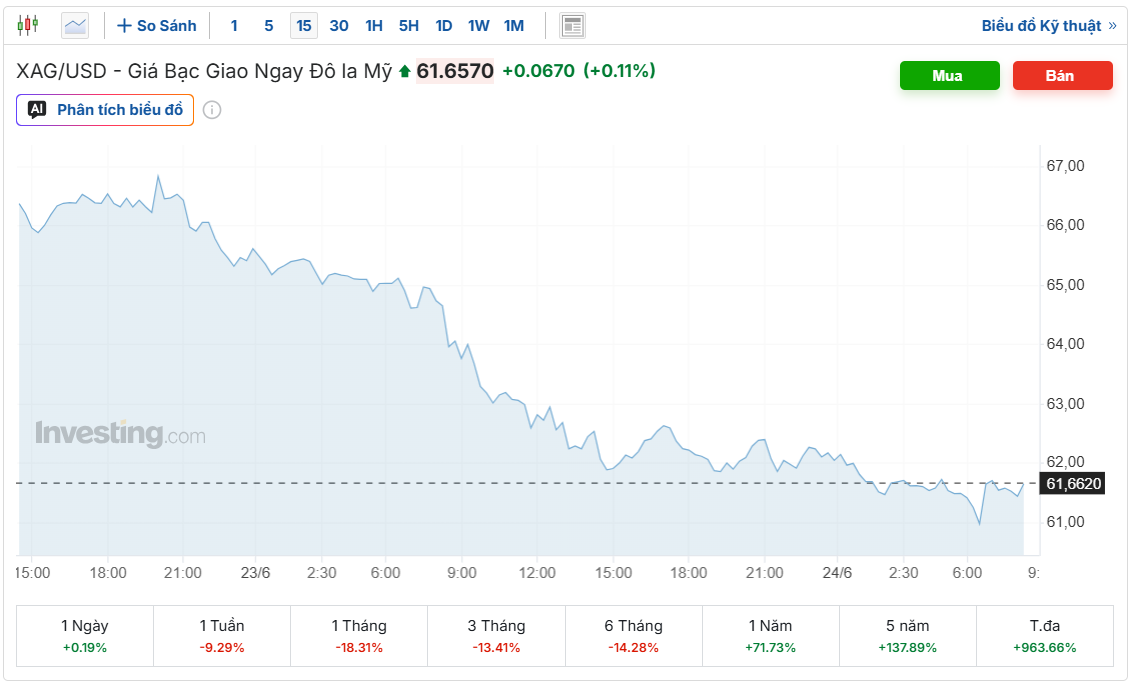Click the 67,00 price axis label
The image size is (1137, 685).
coord(1065,166)
